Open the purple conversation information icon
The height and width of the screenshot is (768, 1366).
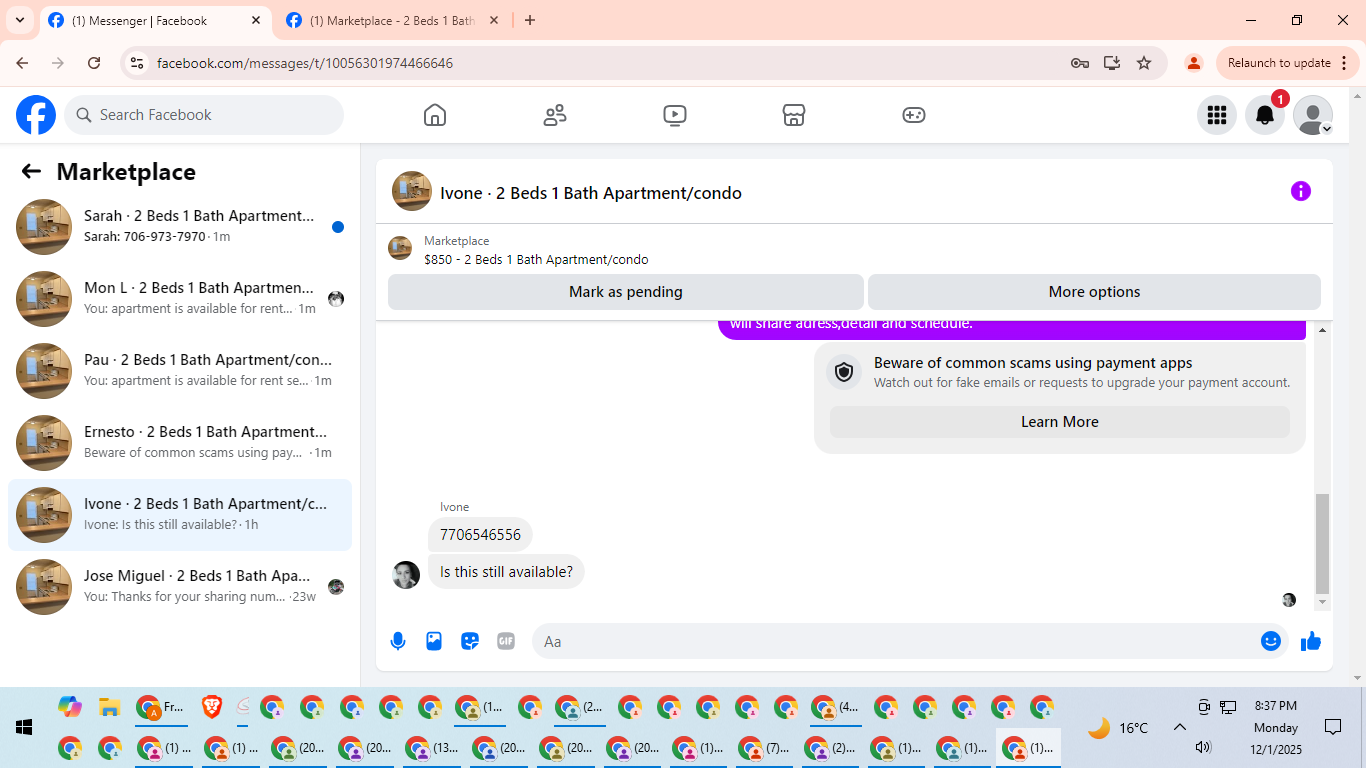(x=1301, y=191)
